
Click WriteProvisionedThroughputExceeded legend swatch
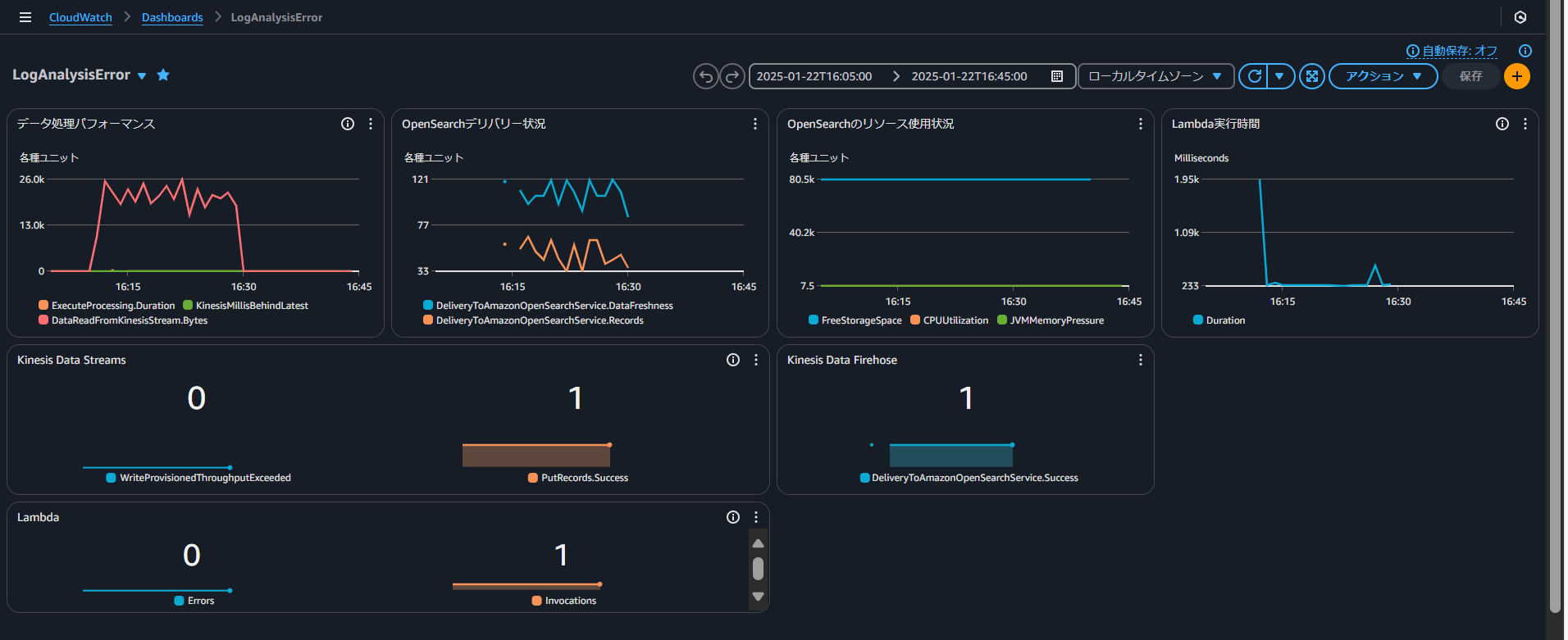[x=111, y=478]
